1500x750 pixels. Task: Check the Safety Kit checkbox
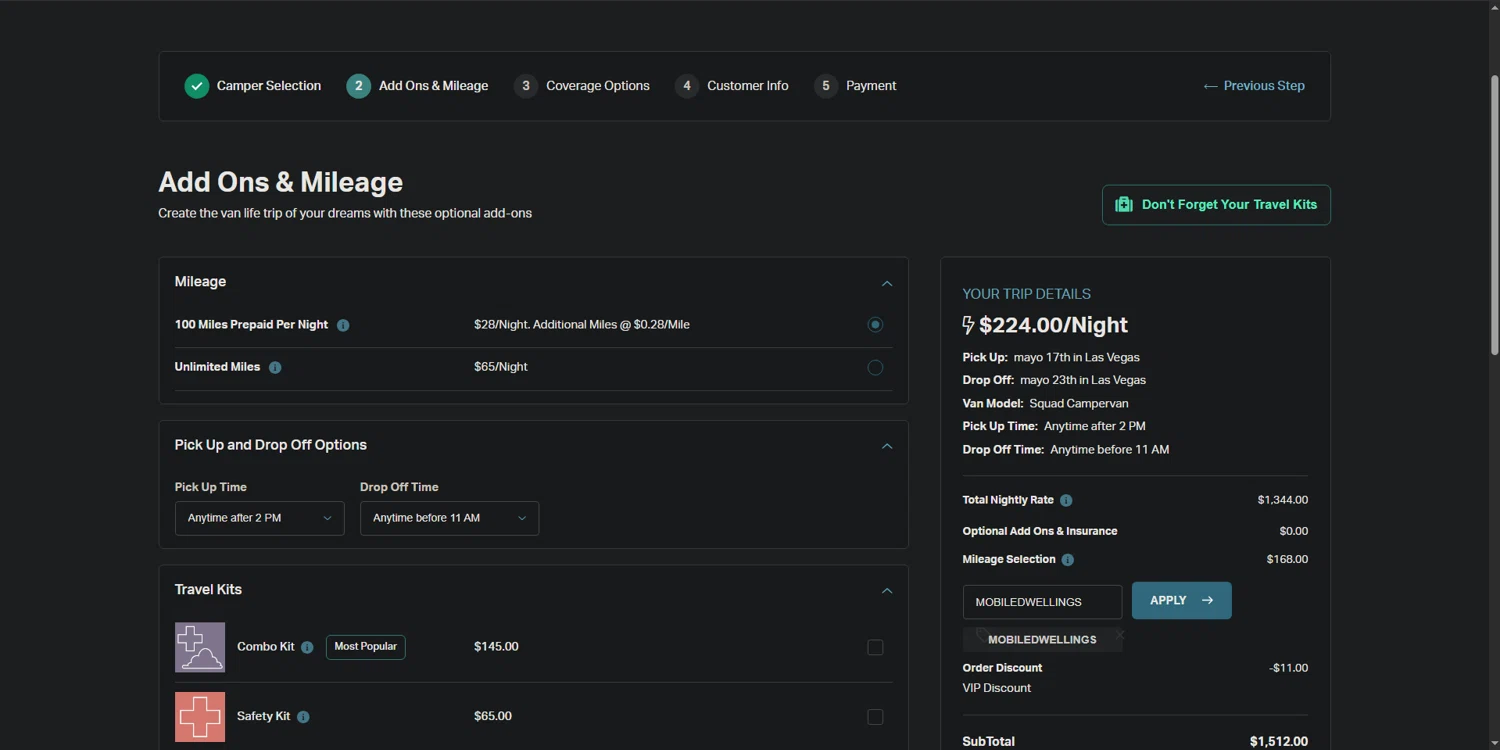(x=875, y=717)
